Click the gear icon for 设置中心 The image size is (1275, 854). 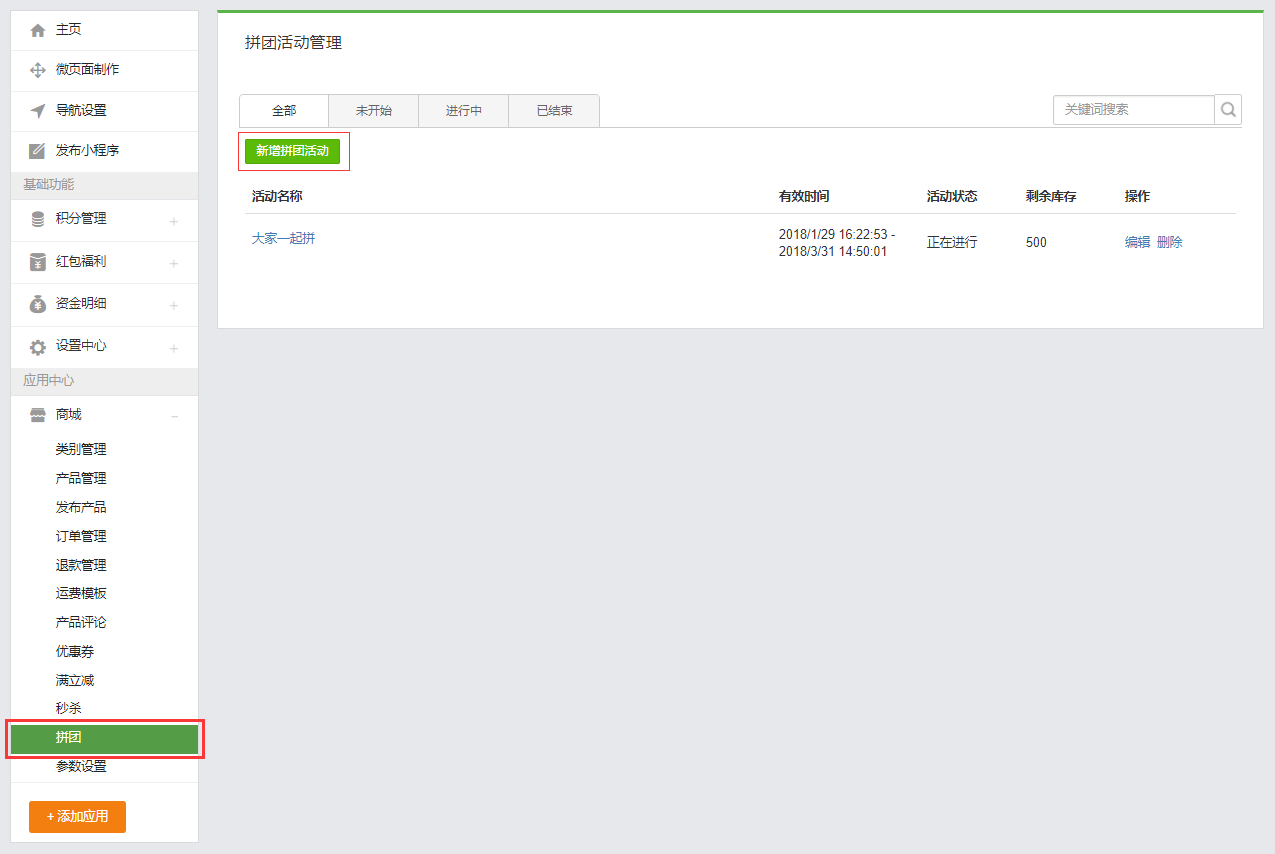click(38, 347)
